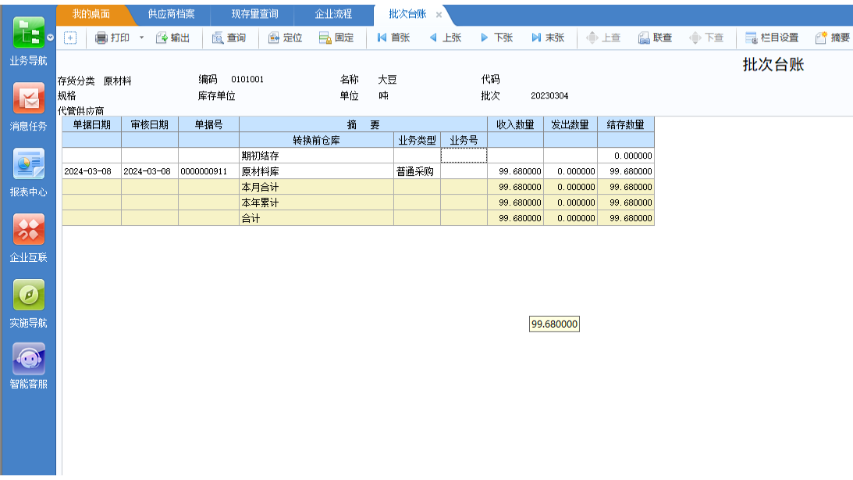The height and width of the screenshot is (480, 853).
Task: Open 栏目设置 column settings
Action: click(x=772, y=38)
